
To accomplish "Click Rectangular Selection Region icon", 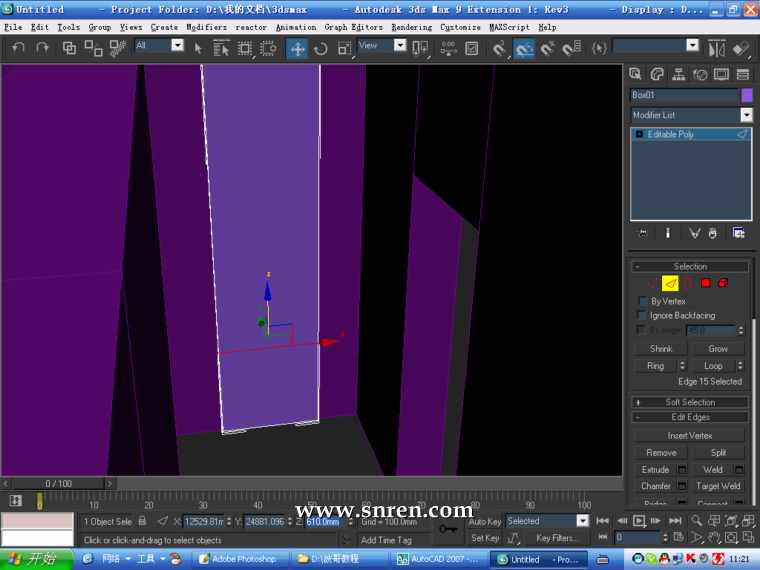I will click(x=245, y=48).
